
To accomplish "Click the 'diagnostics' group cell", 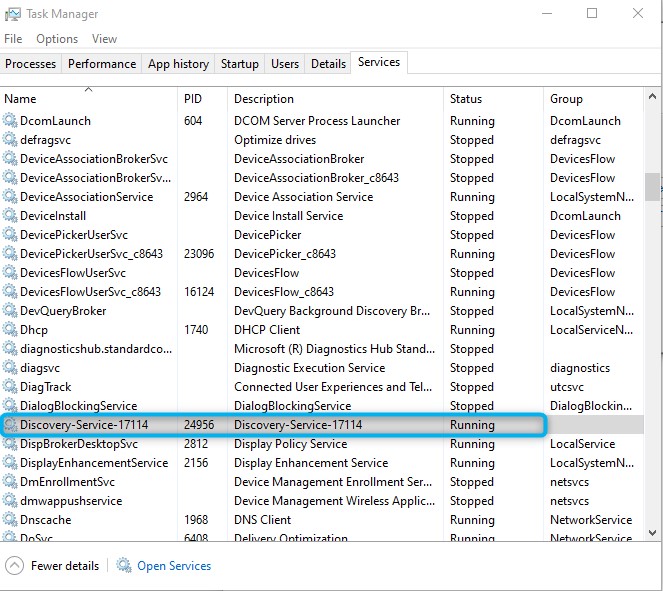I will pos(580,368).
